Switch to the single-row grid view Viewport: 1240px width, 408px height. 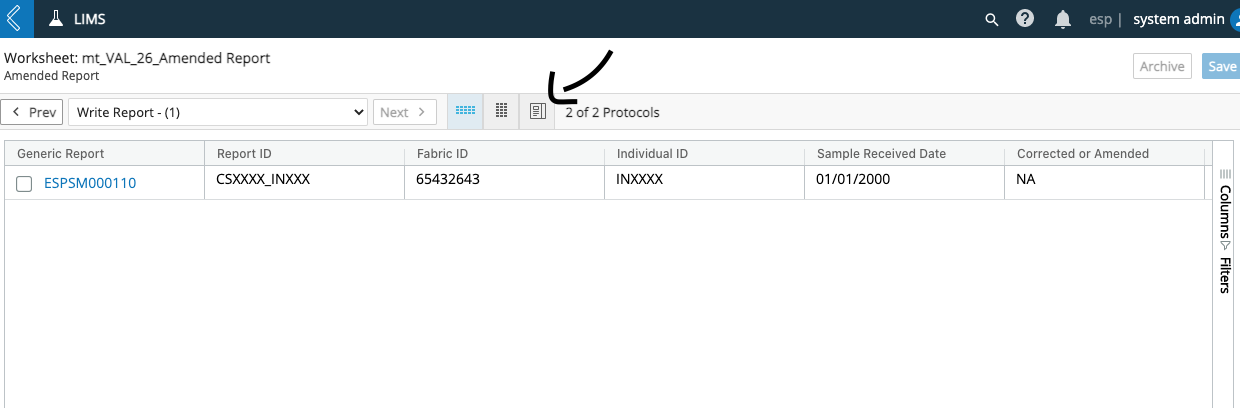coord(465,112)
